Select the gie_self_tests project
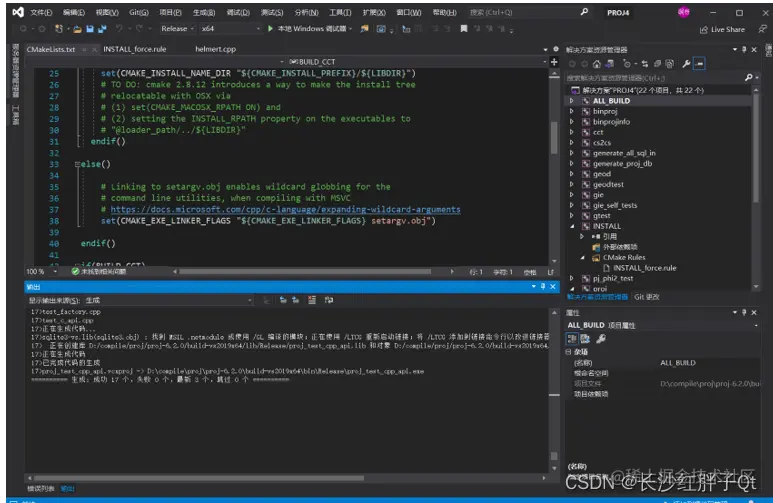This screenshot has width=773, height=503. pos(615,205)
